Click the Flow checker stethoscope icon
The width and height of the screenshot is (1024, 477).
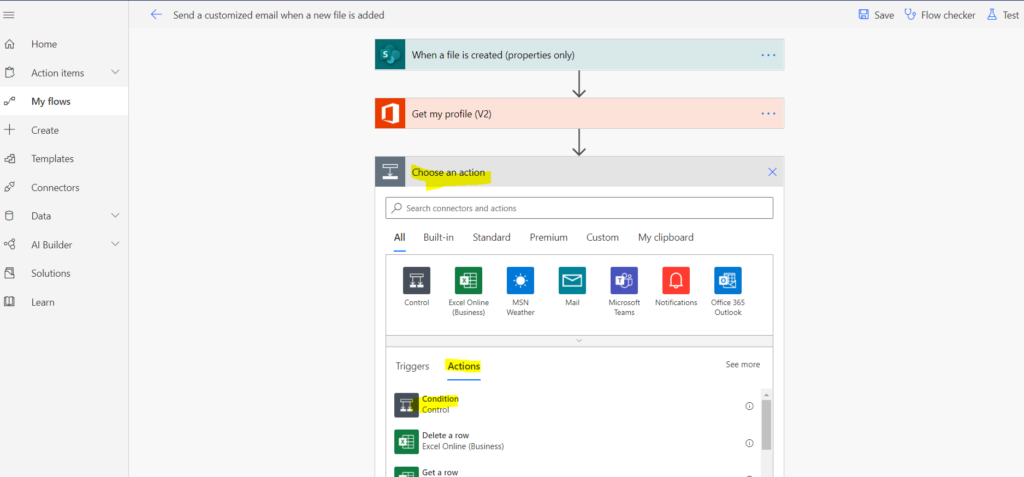tap(910, 14)
